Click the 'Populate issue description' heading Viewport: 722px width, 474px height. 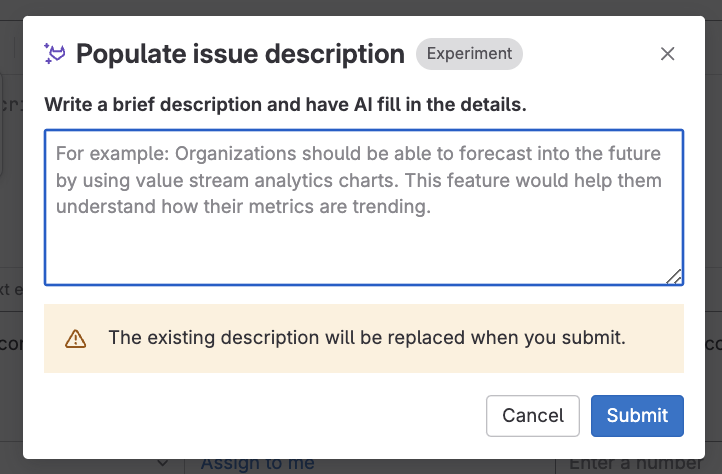[x=240, y=54]
